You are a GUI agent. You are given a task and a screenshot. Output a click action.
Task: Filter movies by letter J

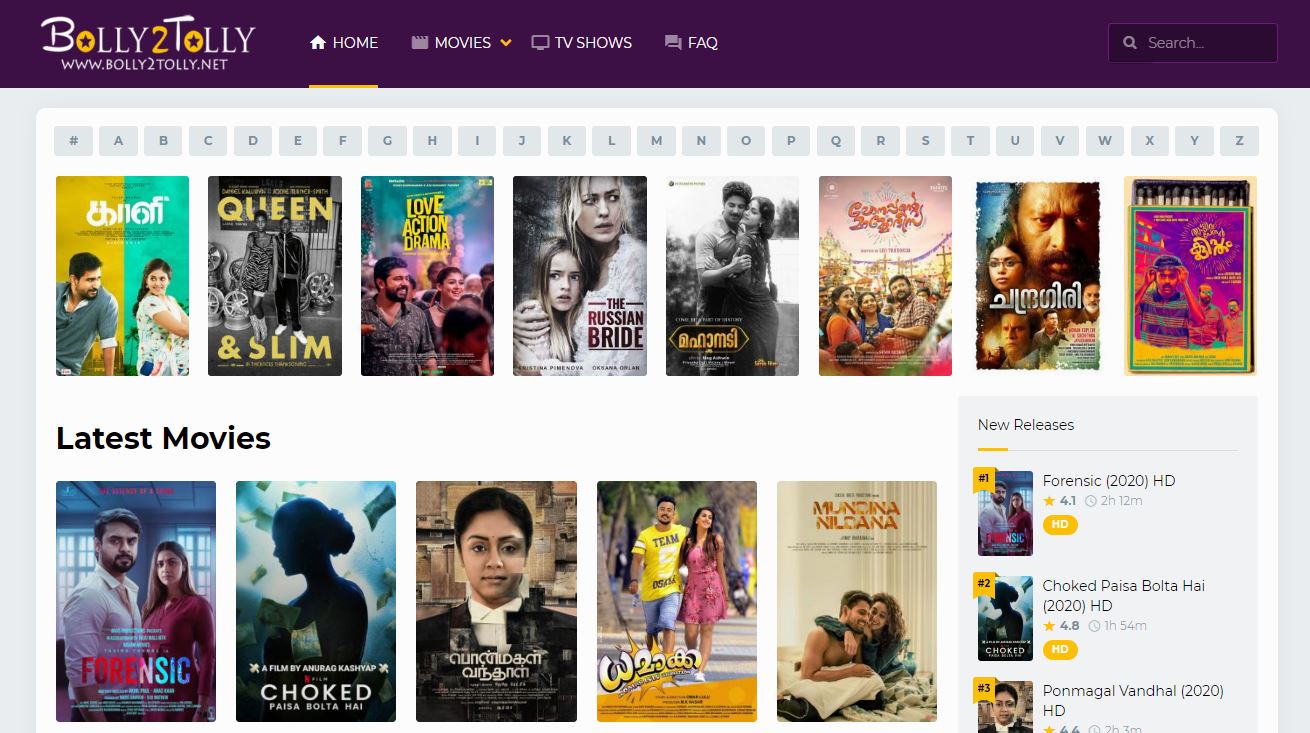(x=522, y=141)
